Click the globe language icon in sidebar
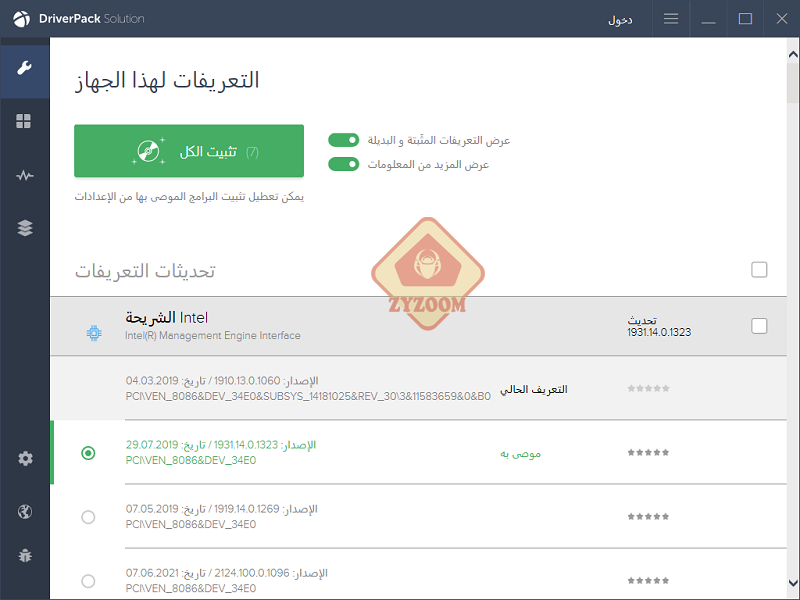This screenshot has height=600, width=800. (x=24, y=512)
